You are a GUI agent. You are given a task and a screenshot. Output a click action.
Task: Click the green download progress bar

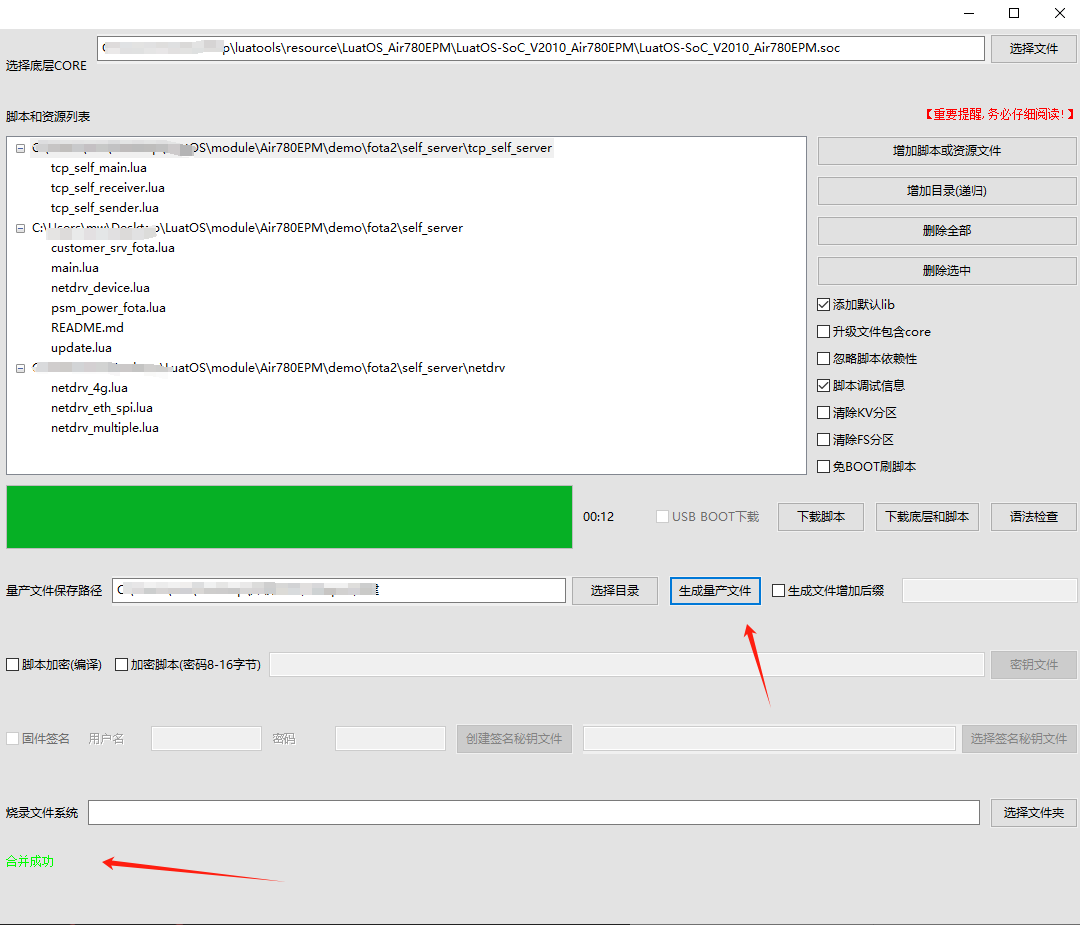(289, 517)
